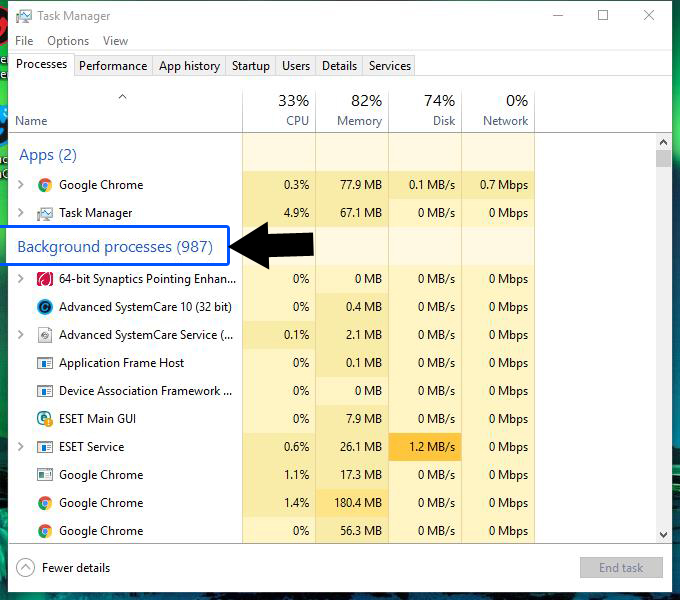The width and height of the screenshot is (680, 600).
Task: Sort by the 82% Memory column header
Action: coord(352,111)
